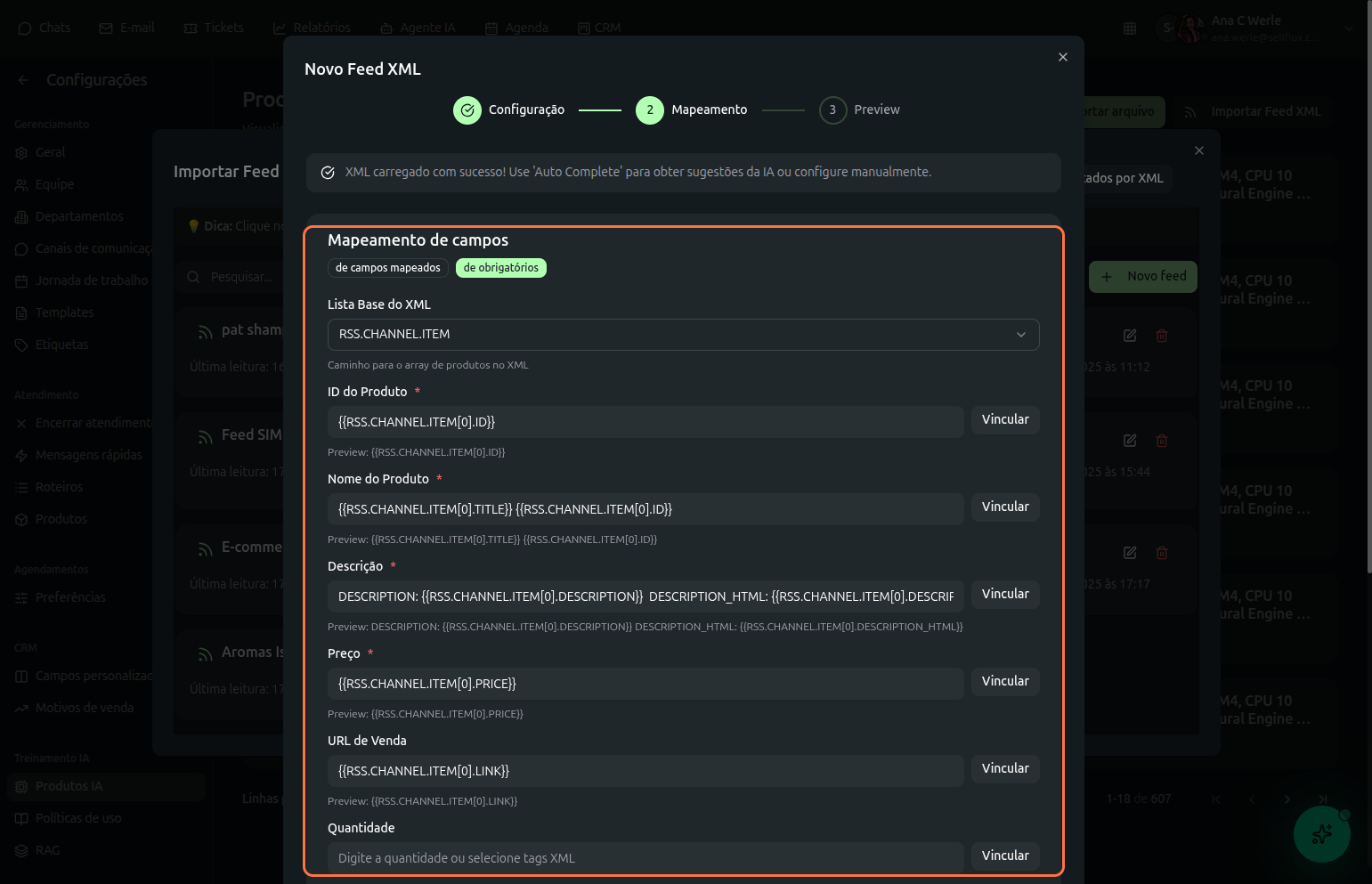Click Vincular for the Preço field

point(1004,682)
